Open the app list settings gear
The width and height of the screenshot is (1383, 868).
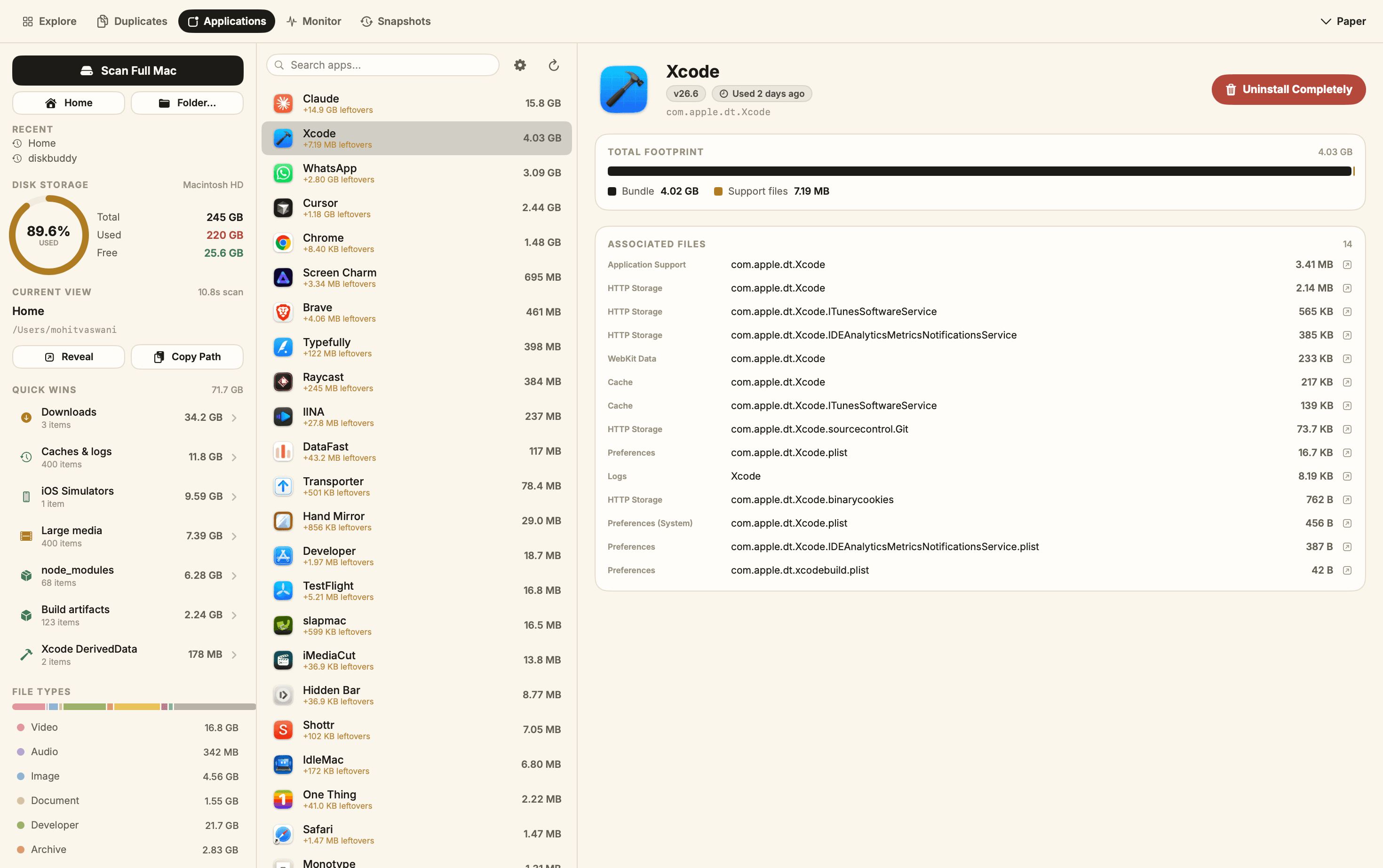coord(520,65)
